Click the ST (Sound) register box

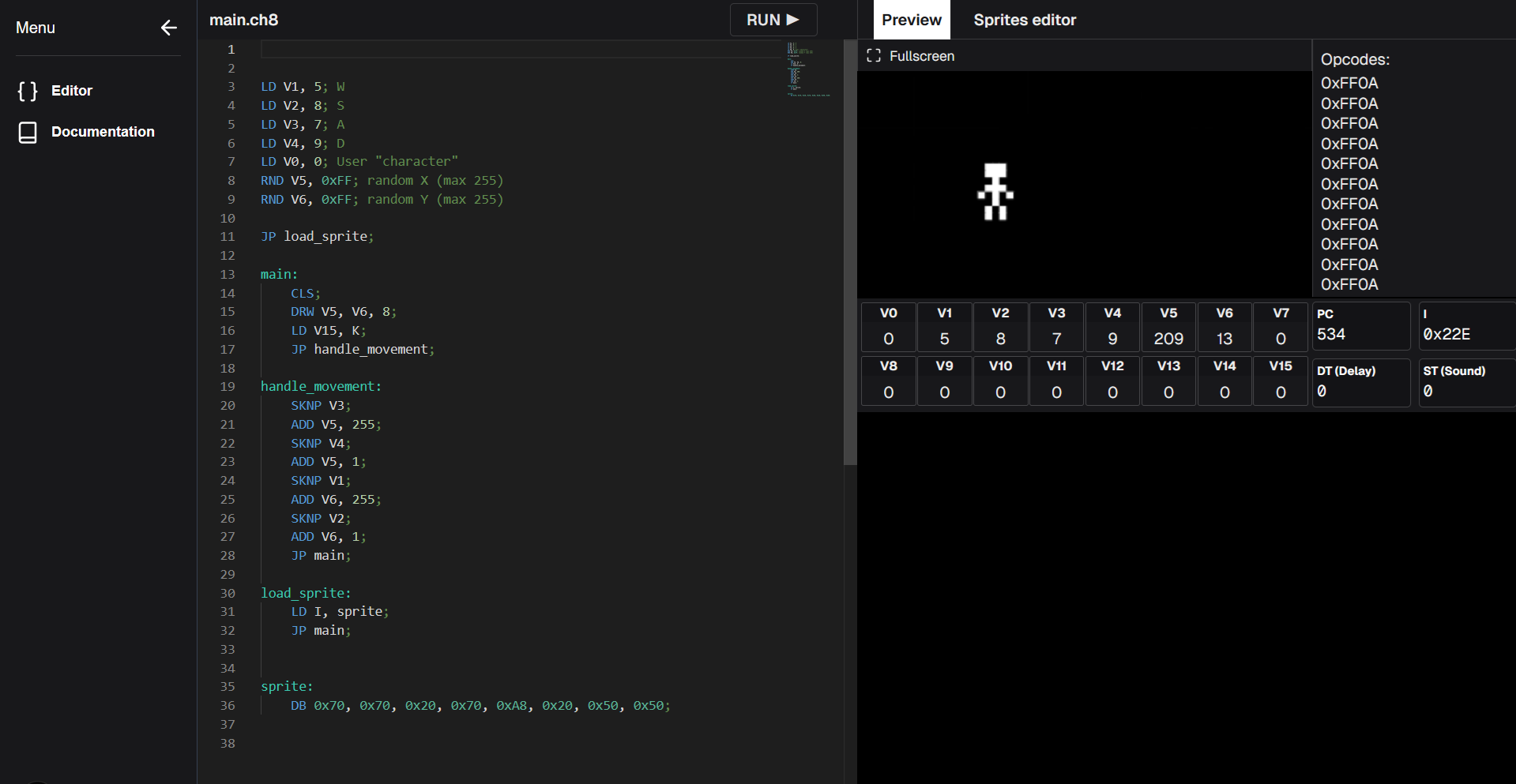pyautogui.click(x=1467, y=382)
